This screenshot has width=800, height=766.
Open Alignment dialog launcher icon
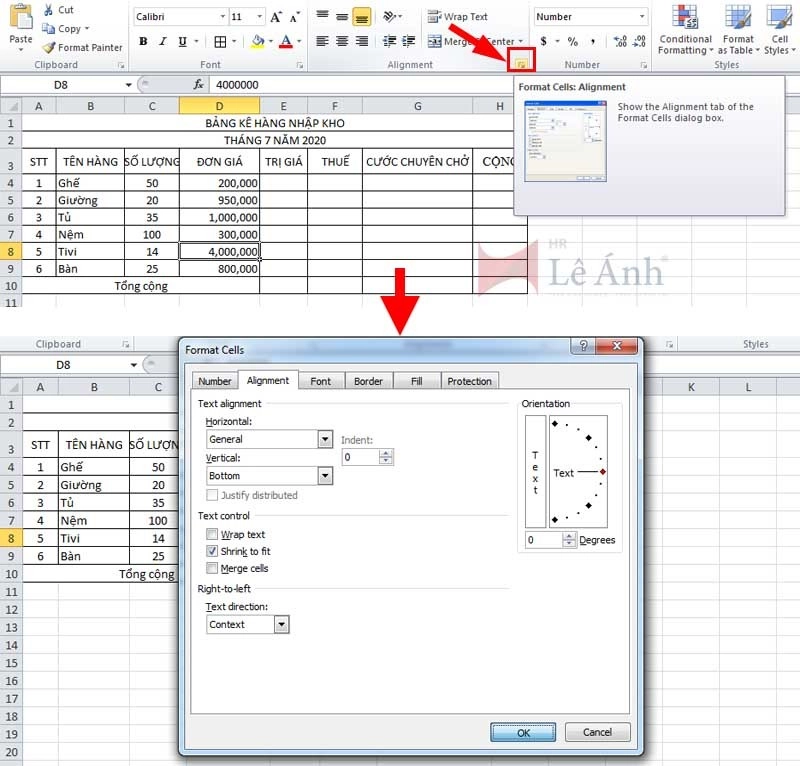[x=520, y=63]
